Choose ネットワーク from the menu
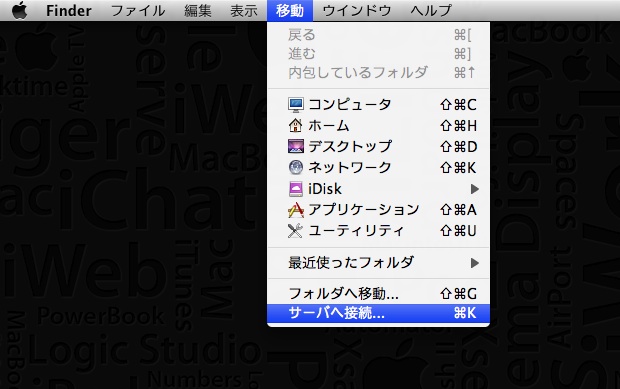 [x=378, y=168]
